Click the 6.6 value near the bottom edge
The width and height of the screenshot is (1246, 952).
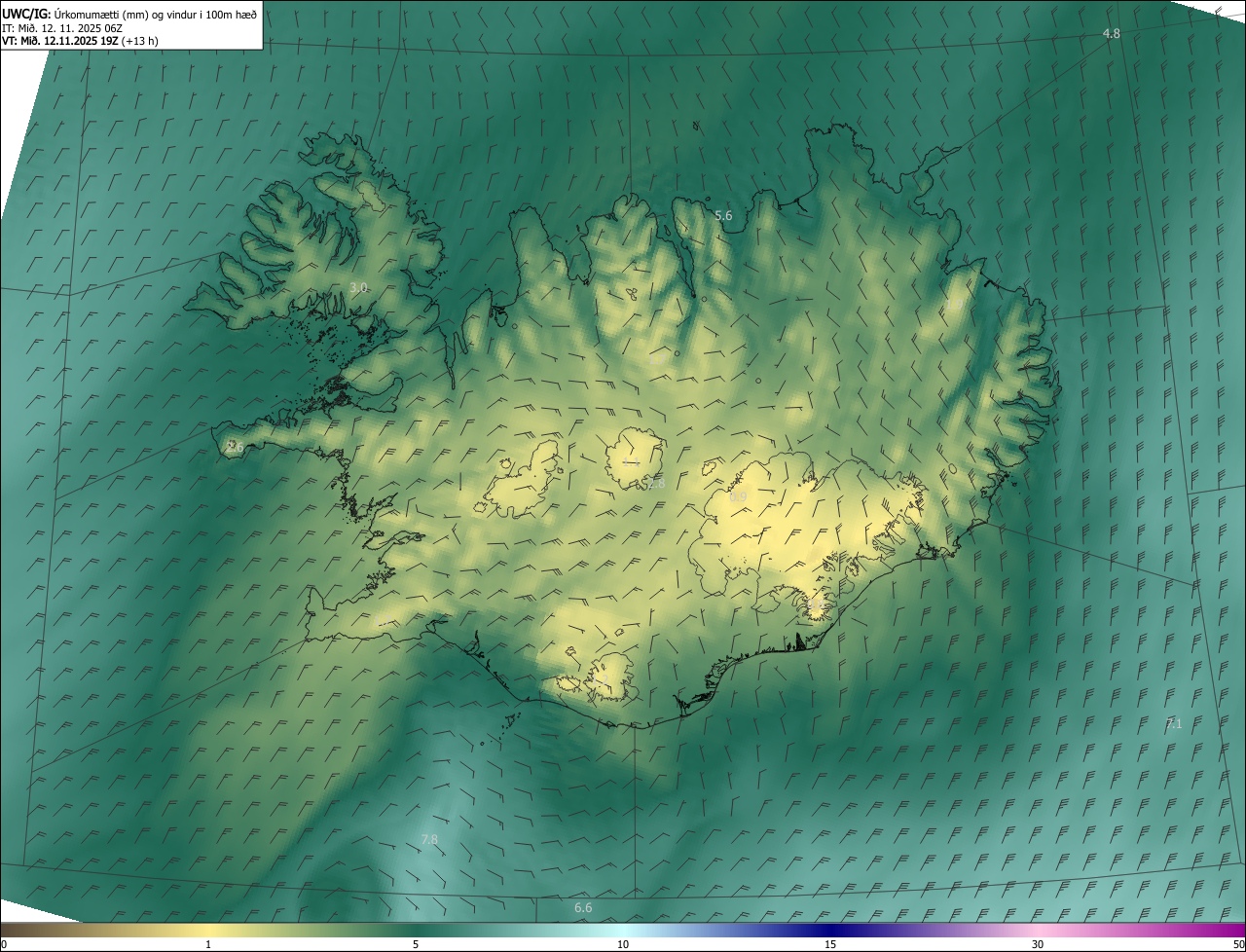(x=583, y=908)
